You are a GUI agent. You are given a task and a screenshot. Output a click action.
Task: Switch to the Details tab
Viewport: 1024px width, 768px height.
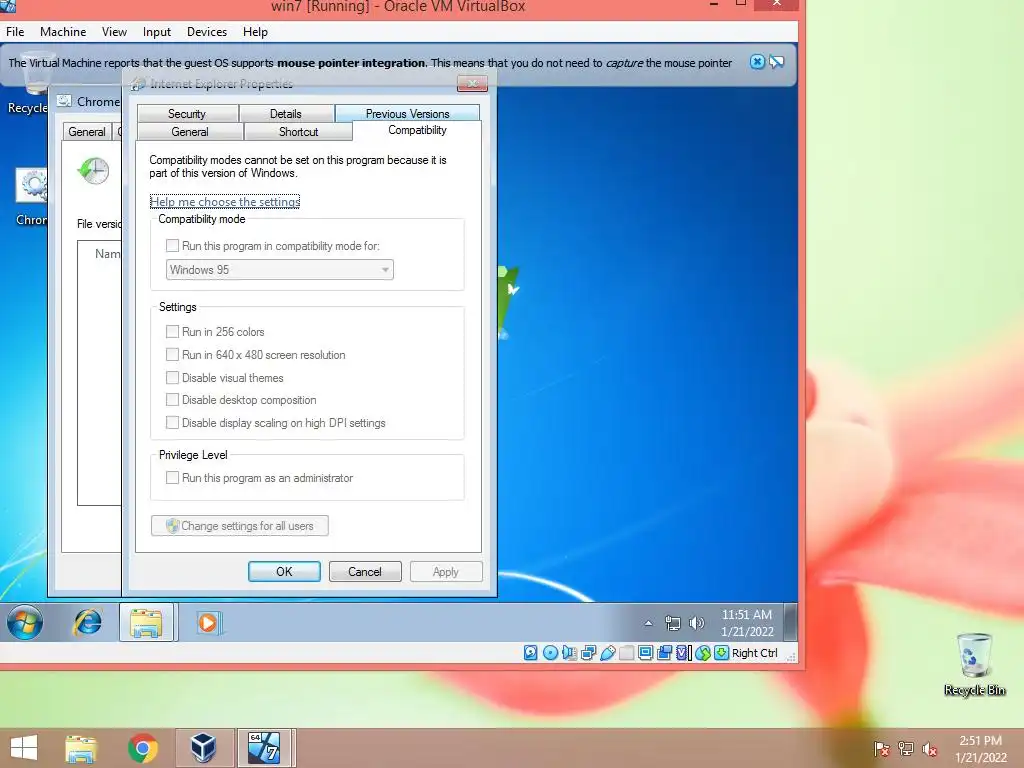tap(286, 114)
